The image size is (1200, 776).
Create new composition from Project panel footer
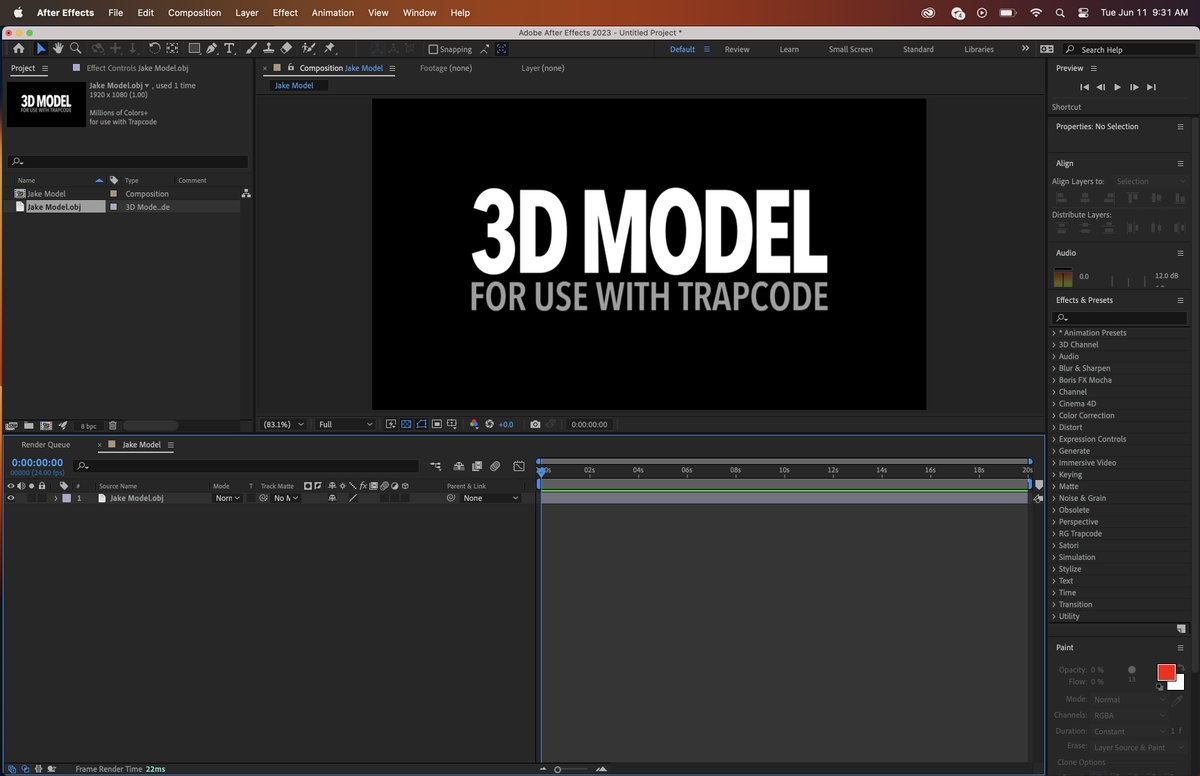point(45,426)
